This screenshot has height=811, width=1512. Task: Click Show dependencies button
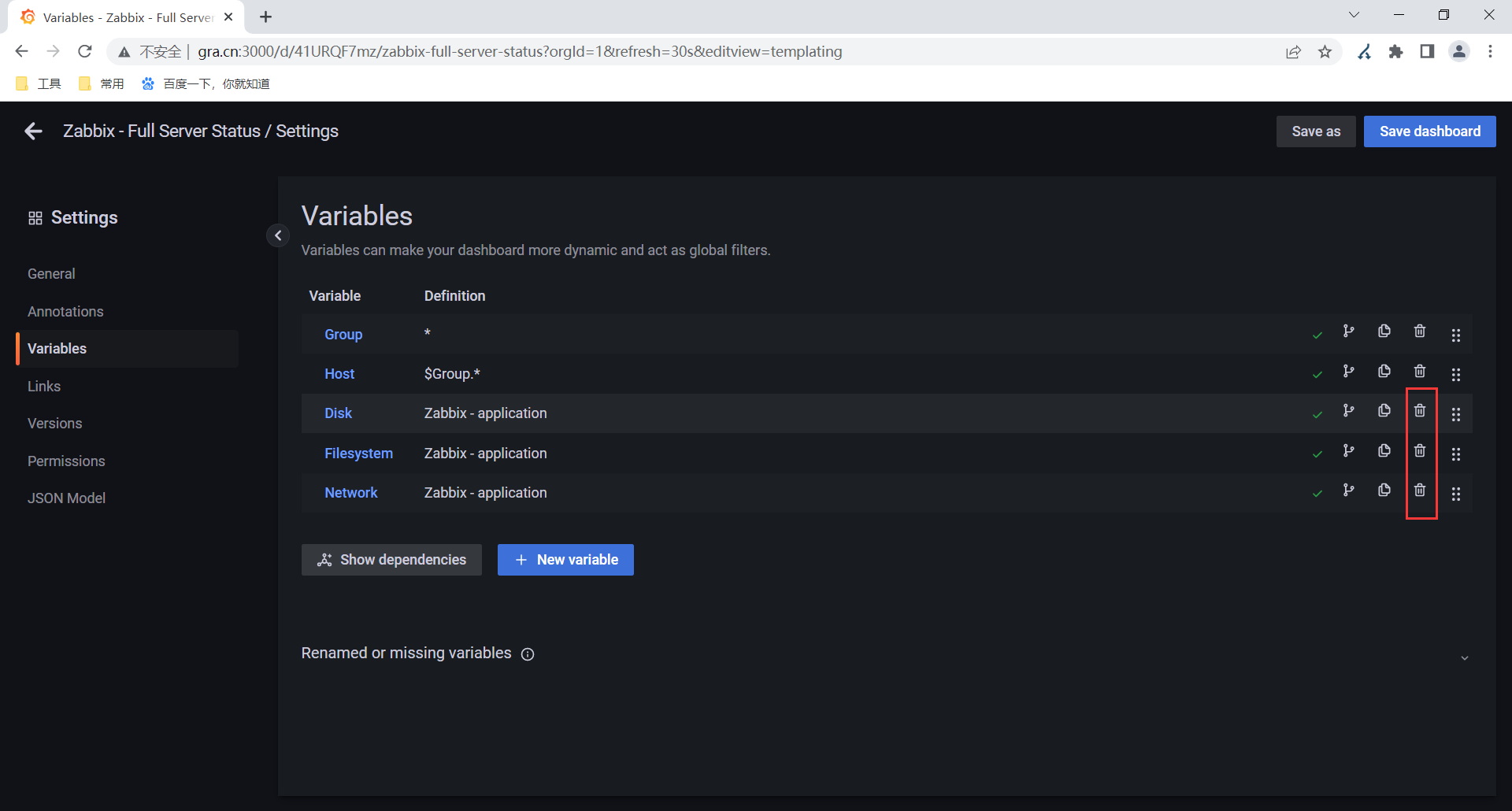coord(391,560)
